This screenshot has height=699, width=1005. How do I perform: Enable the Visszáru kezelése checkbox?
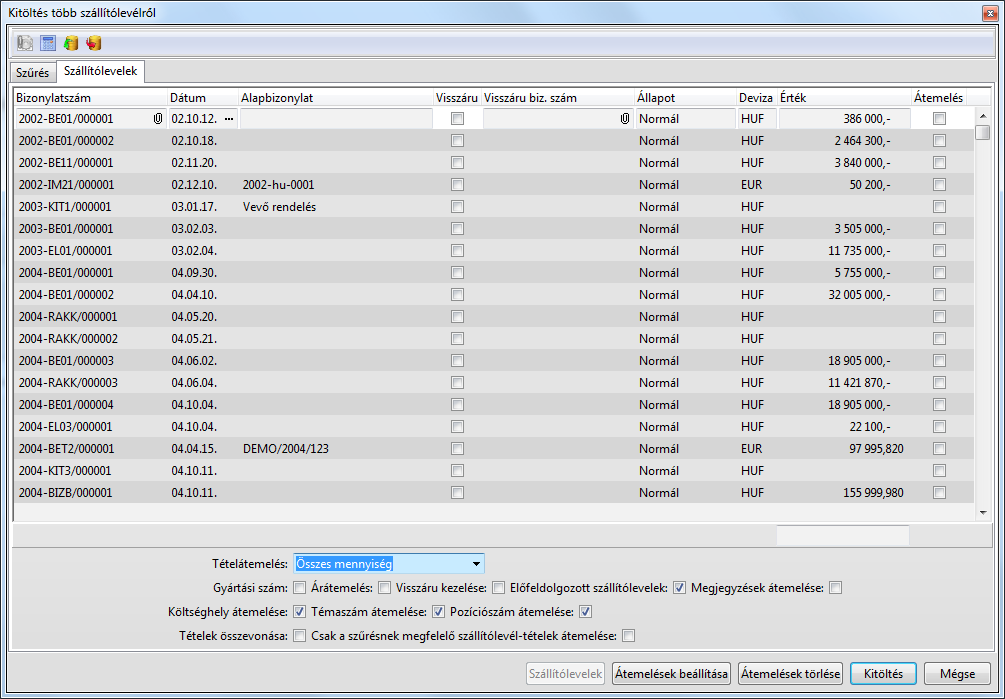(x=499, y=588)
